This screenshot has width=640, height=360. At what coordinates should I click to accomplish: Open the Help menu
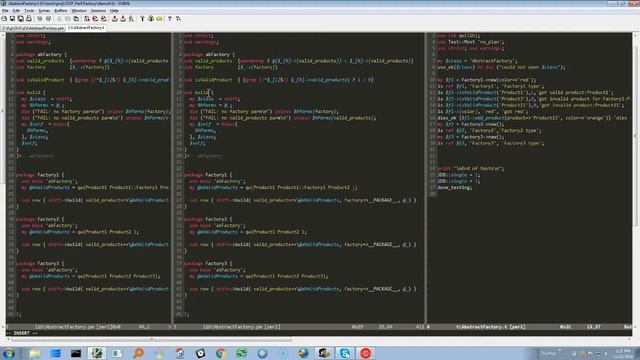115,11
